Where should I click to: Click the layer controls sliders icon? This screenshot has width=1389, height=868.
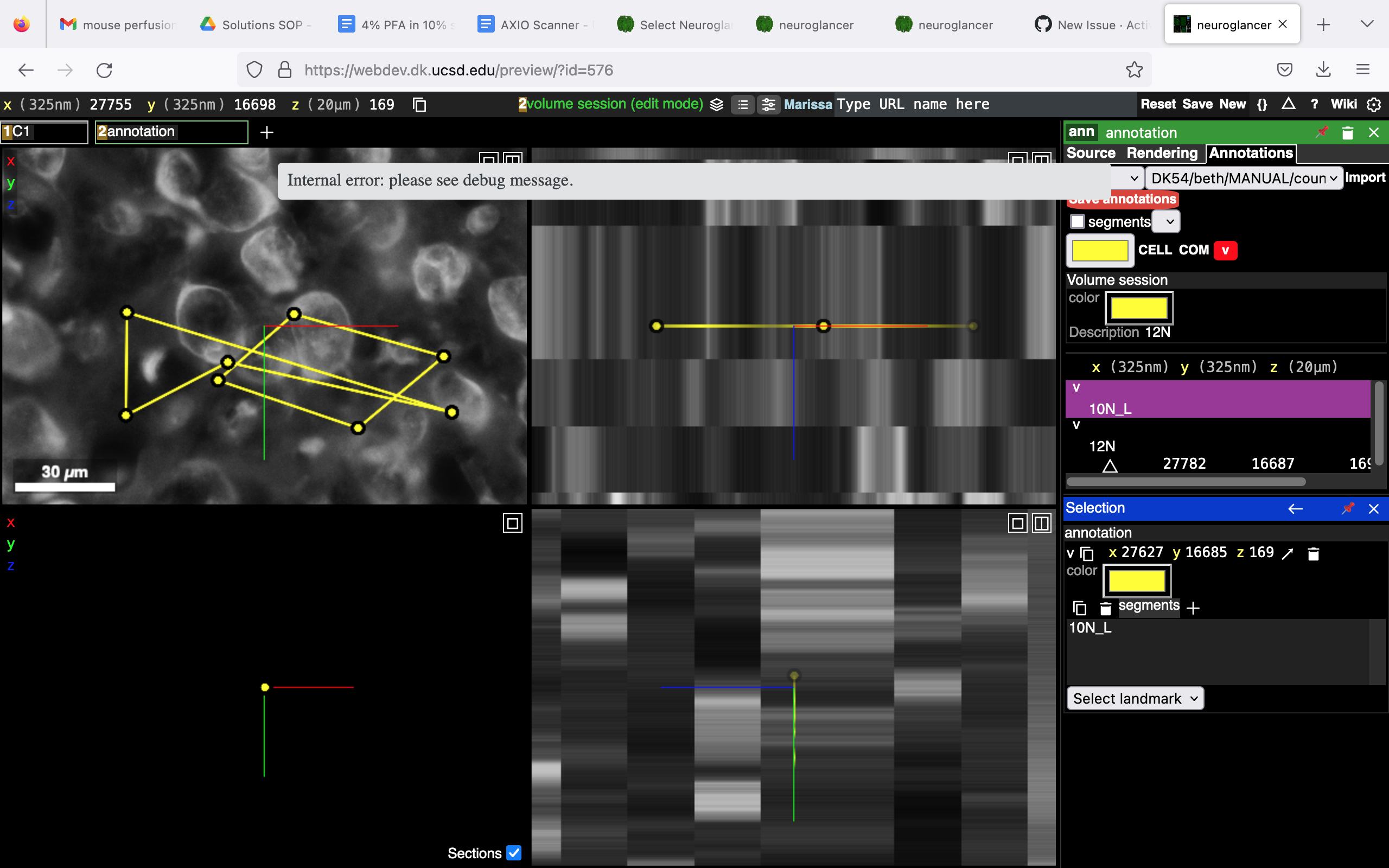pos(769,105)
